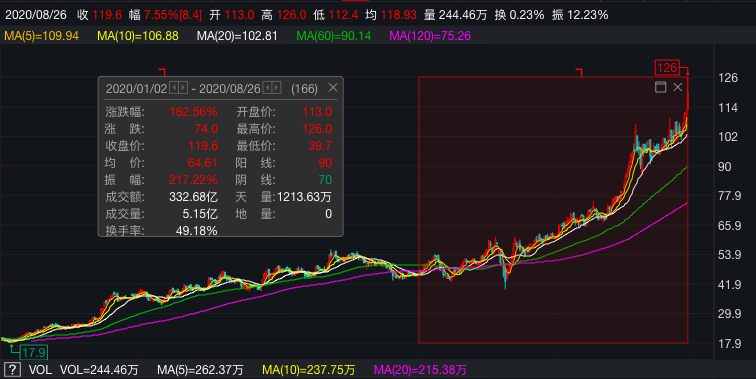Click the 2020/08/26 end date in popup
Image resolution: width=756 pixels, height=379 pixels.
point(230,89)
